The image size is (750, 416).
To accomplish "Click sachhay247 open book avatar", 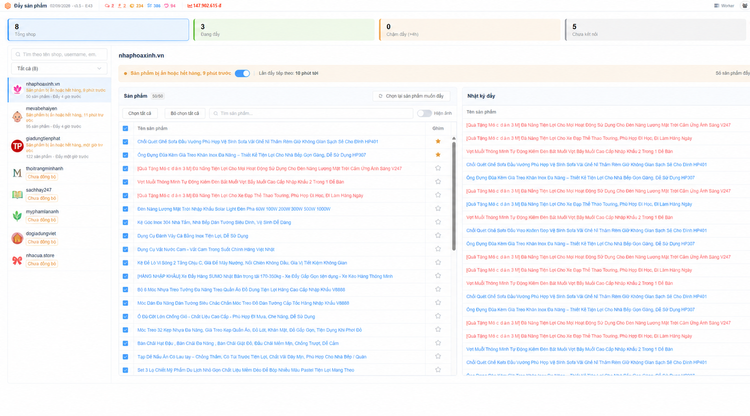I will click(x=17, y=194).
